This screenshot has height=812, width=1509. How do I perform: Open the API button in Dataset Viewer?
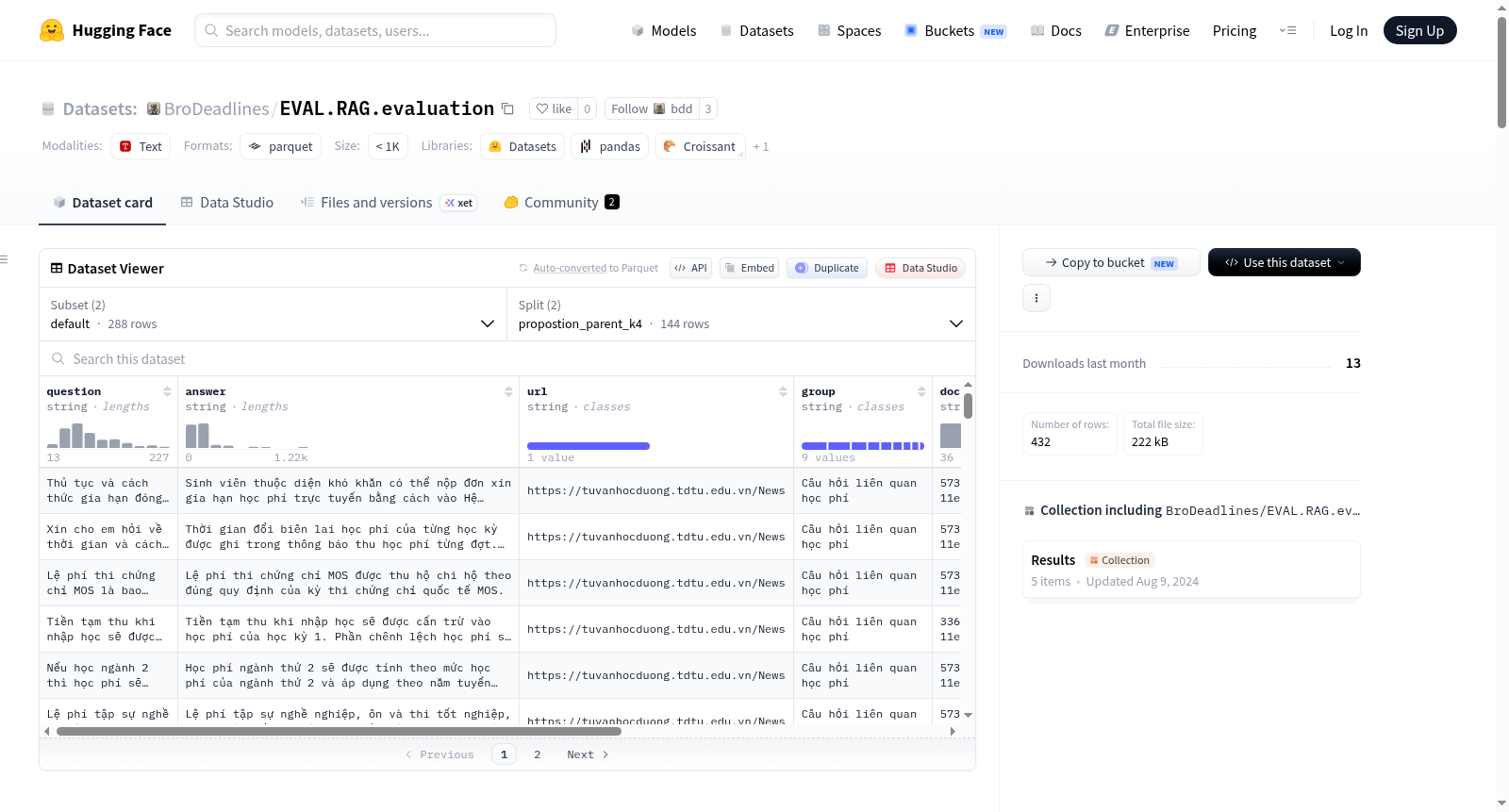(x=690, y=268)
